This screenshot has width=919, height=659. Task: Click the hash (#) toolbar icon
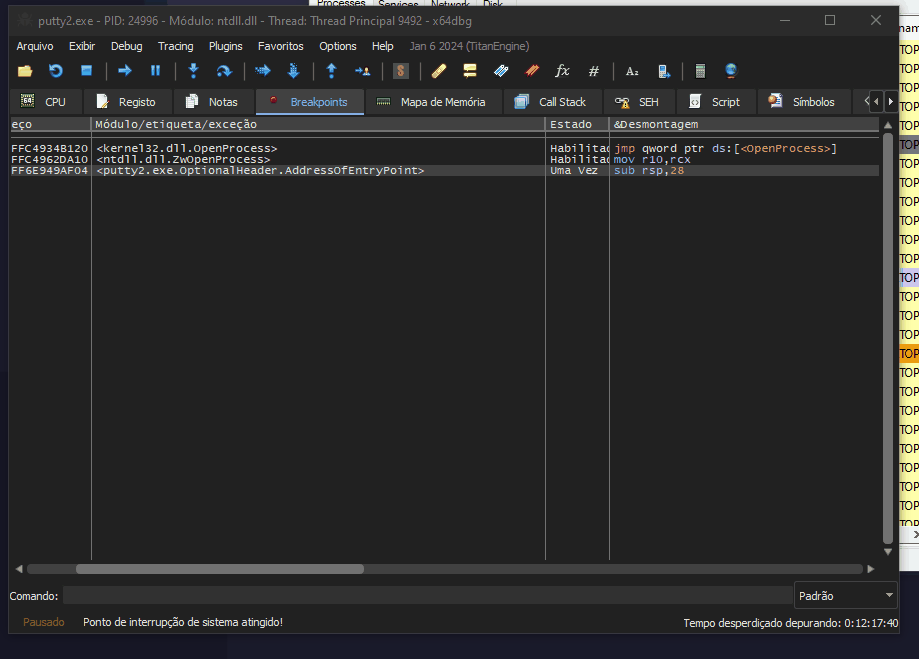coord(593,71)
